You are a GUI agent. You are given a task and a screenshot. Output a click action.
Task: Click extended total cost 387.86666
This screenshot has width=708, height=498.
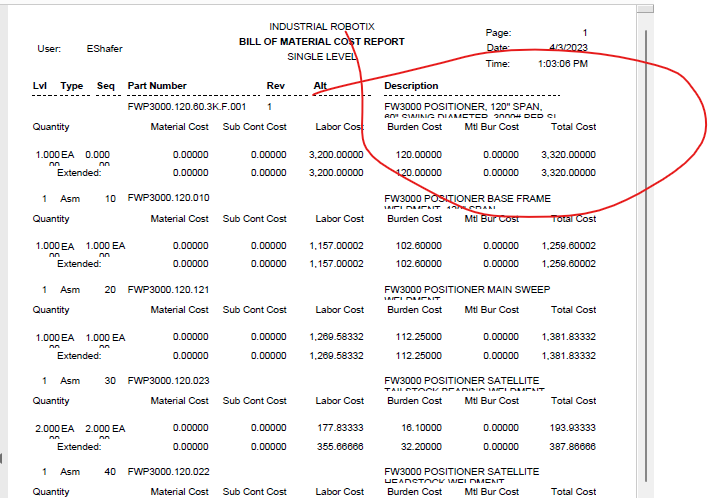click(x=573, y=447)
